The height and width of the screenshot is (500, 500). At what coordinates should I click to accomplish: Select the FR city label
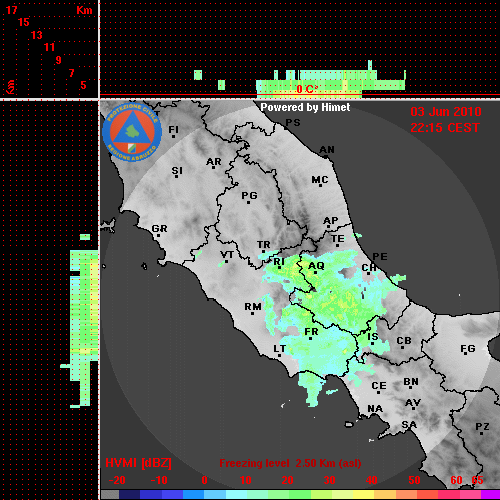pyautogui.click(x=311, y=332)
